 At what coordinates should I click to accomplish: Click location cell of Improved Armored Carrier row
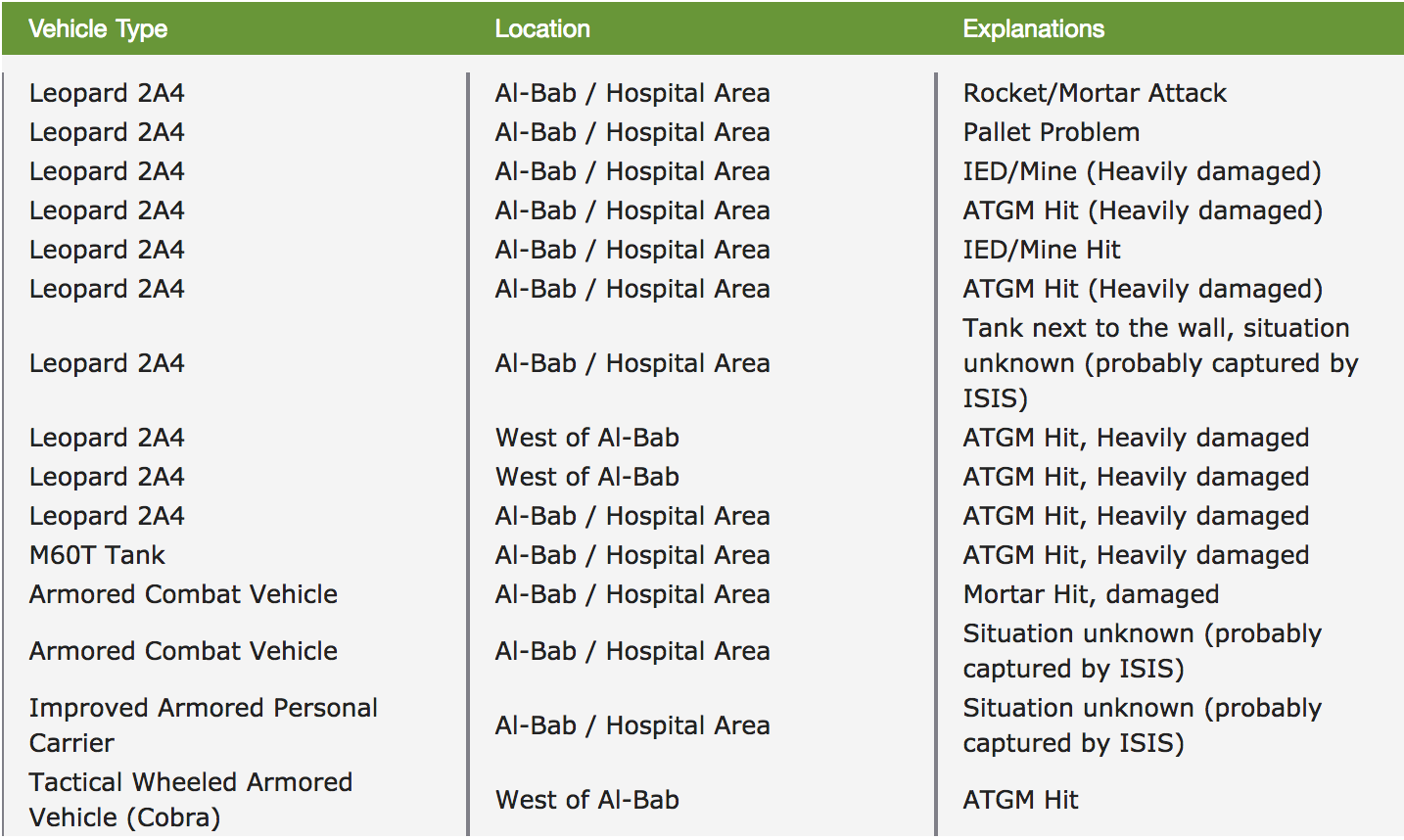pyautogui.click(x=632, y=725)
